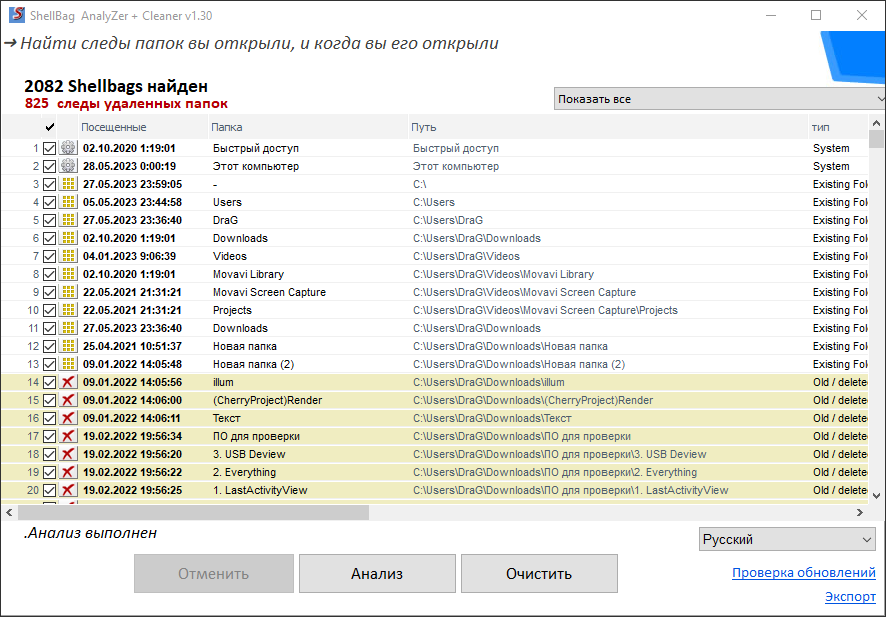
Task: Open the Проверка обновлений link
Action: pos(803,573)
